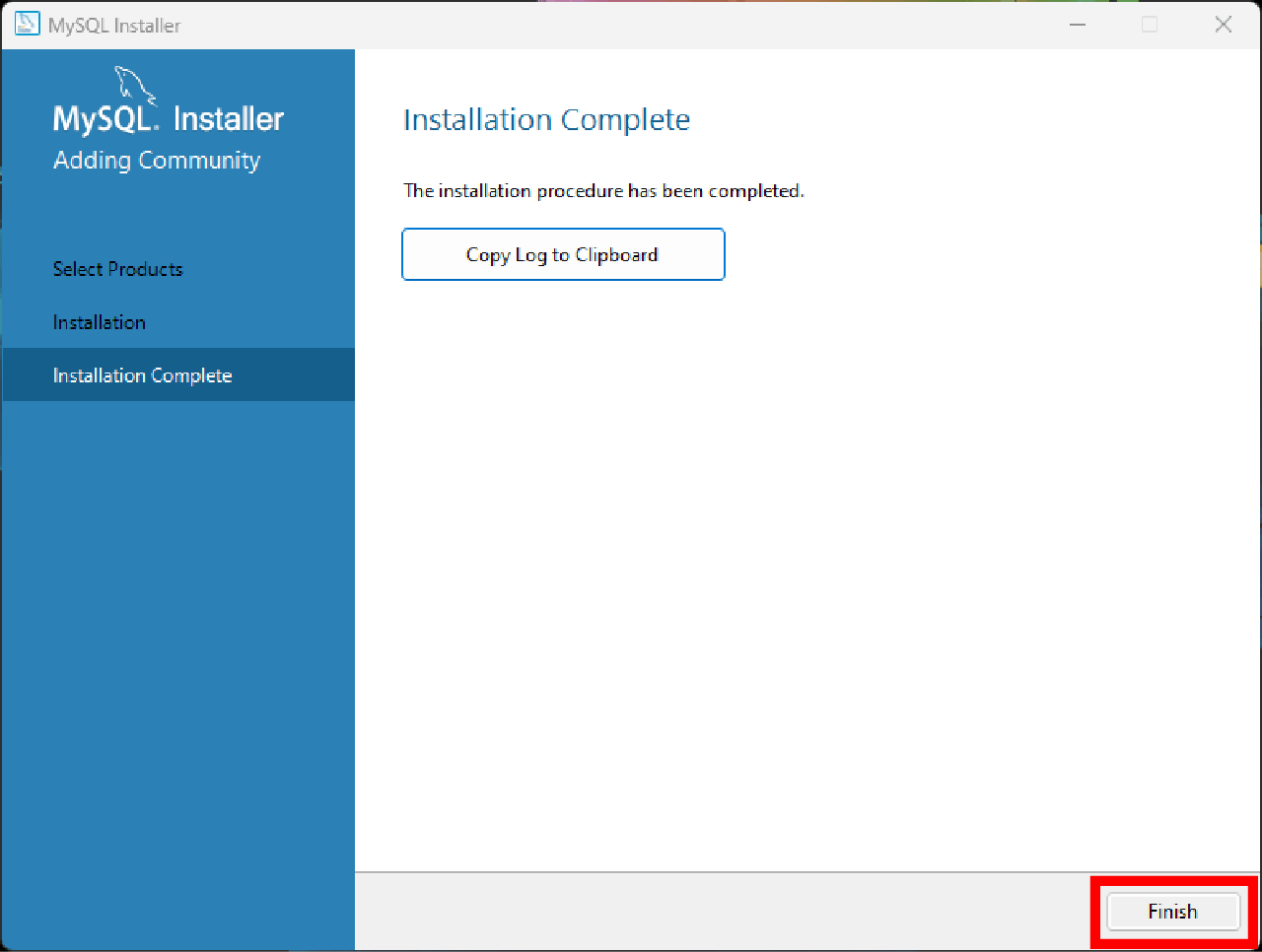
Task: Select the Select Products step
Action: pyautogui.click(x=117, y=269)
